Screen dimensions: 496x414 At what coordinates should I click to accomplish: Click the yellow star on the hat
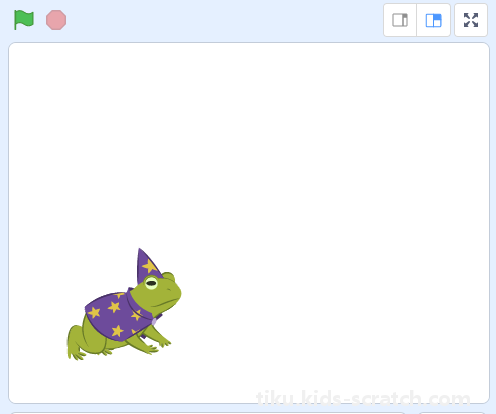click(x=149, y=266)
